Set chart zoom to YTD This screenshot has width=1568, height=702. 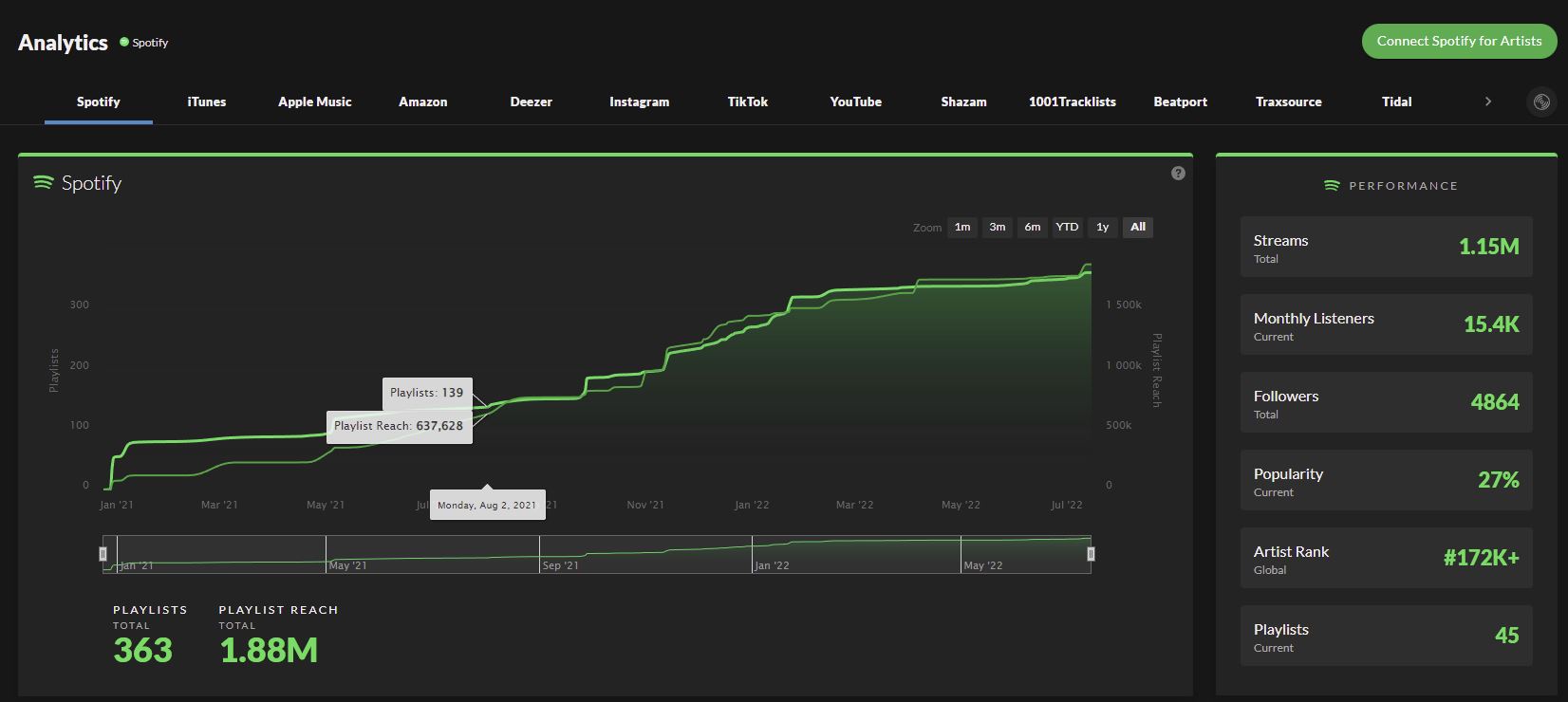[1068, 227]
